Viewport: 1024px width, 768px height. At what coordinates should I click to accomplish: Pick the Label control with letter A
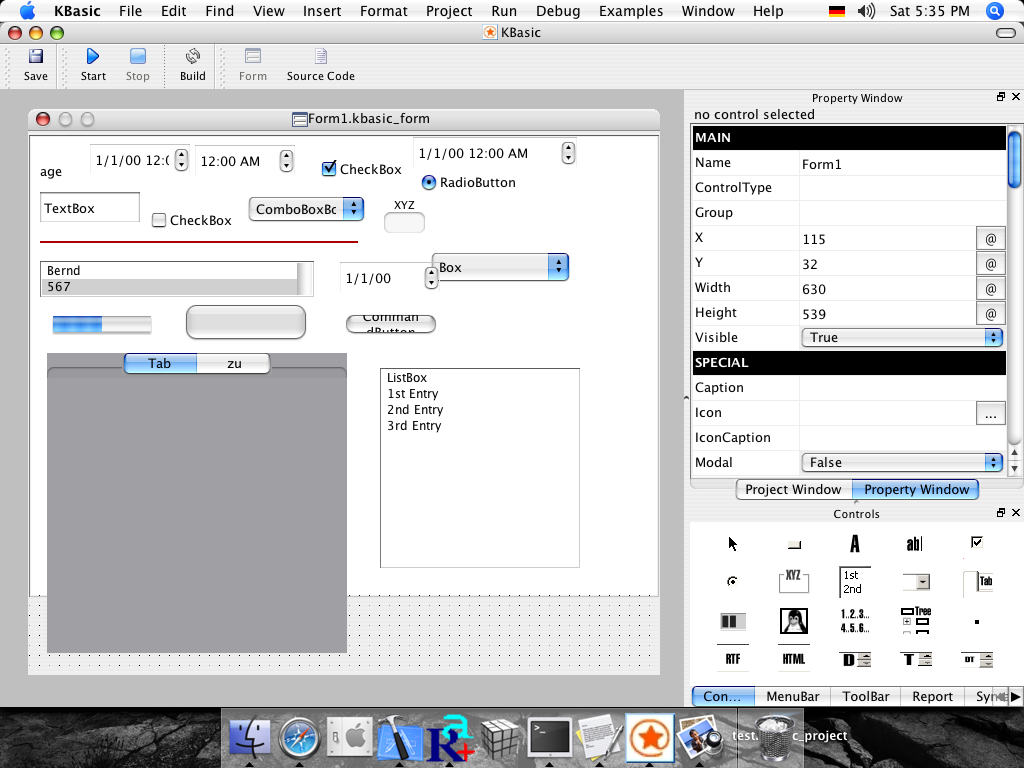[x=854, y=544]
